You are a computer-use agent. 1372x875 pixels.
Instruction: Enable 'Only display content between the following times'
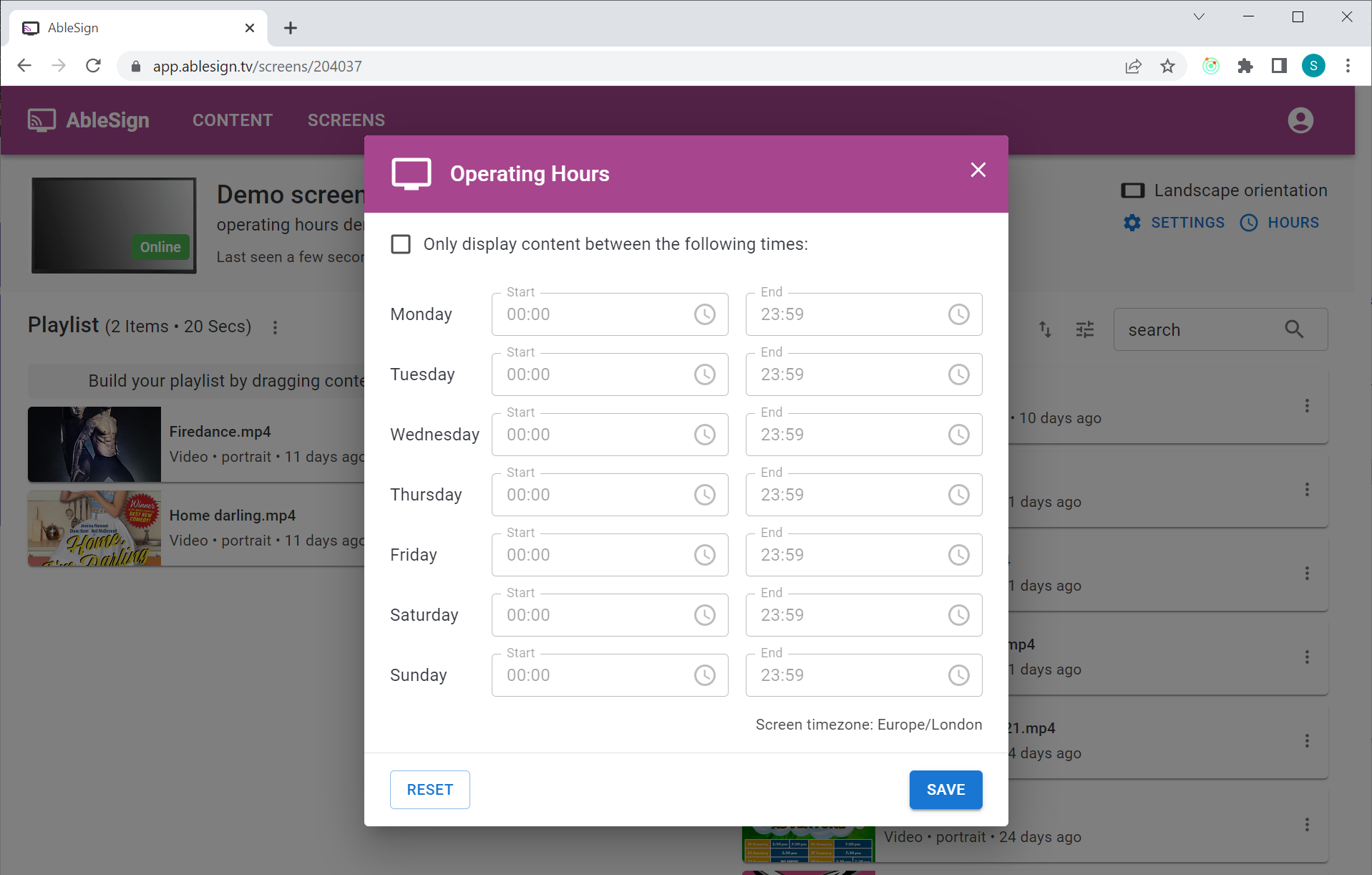(x=400, y=243)
